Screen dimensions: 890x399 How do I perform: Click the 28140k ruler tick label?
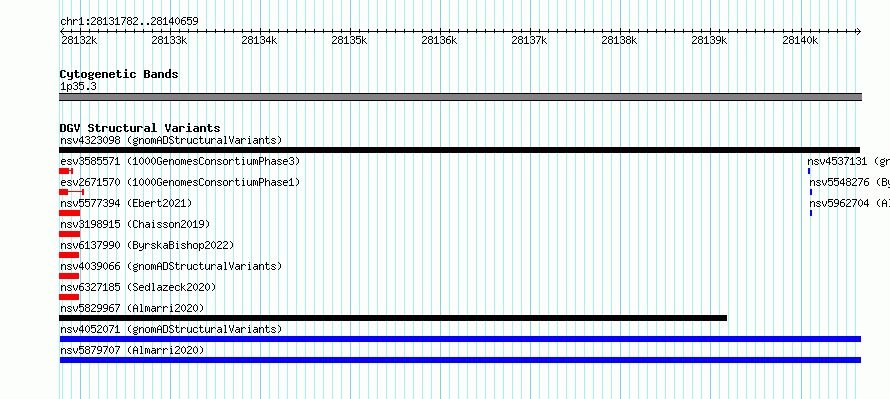coord(800,40)
